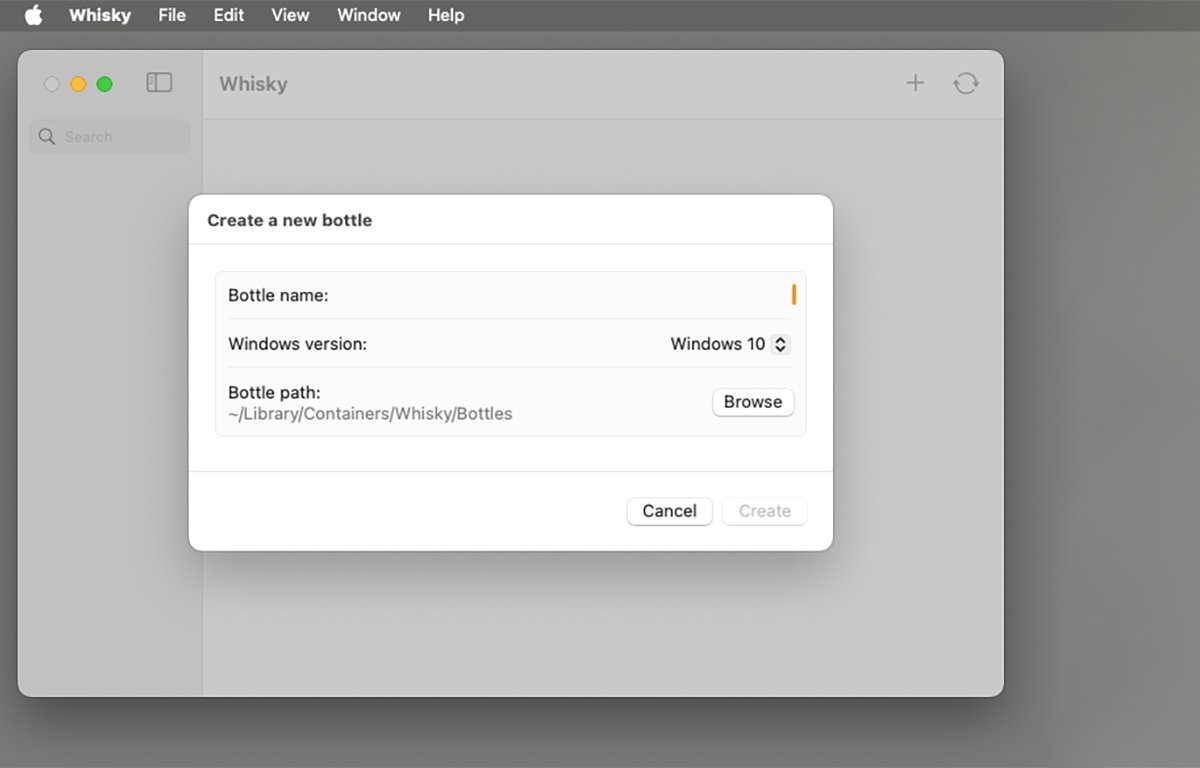Screen dimensions: 1200x768
Task: Open the Window menu
Action: pos(368,15)
